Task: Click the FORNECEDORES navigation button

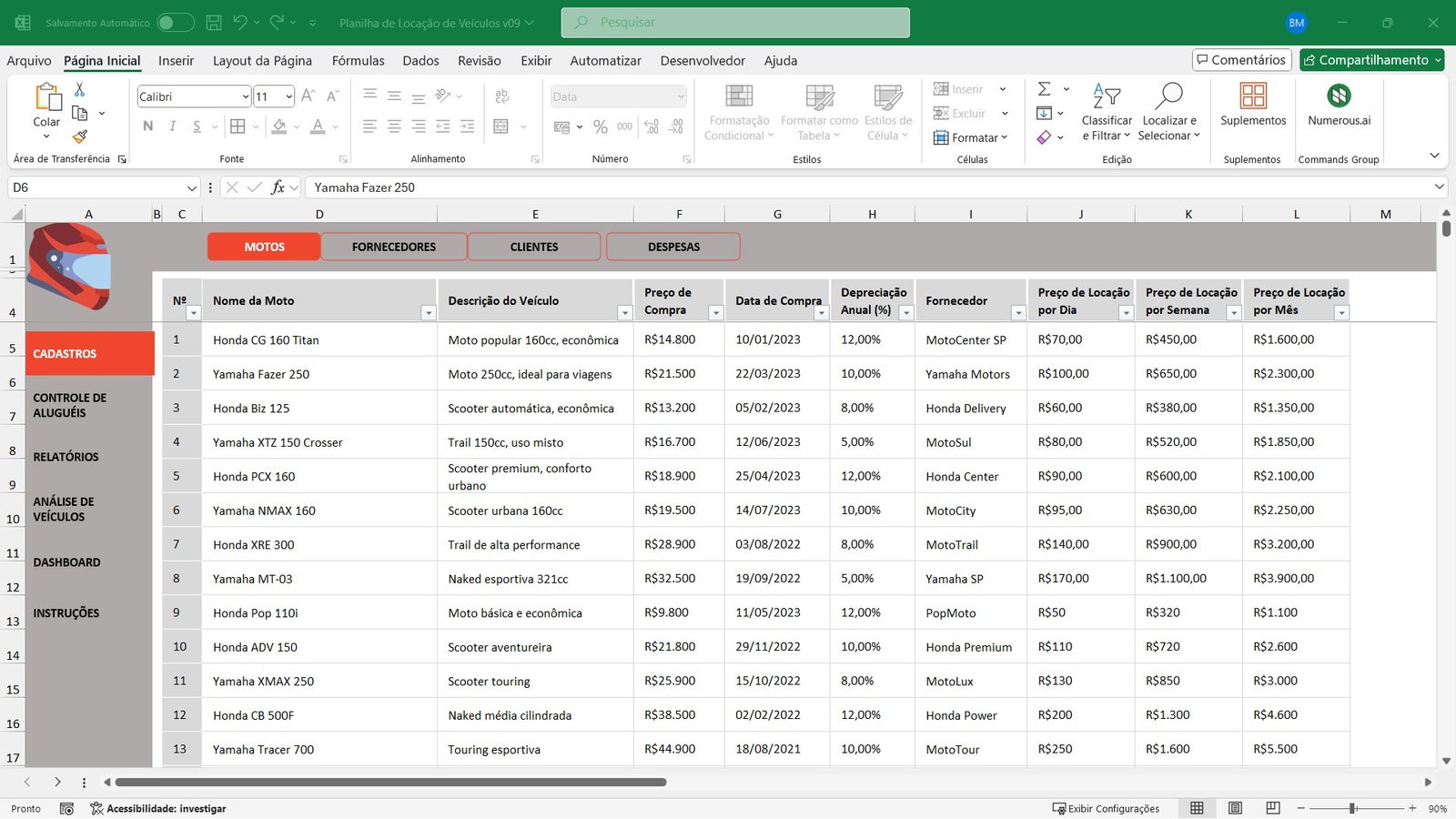Action: (394, 247)
